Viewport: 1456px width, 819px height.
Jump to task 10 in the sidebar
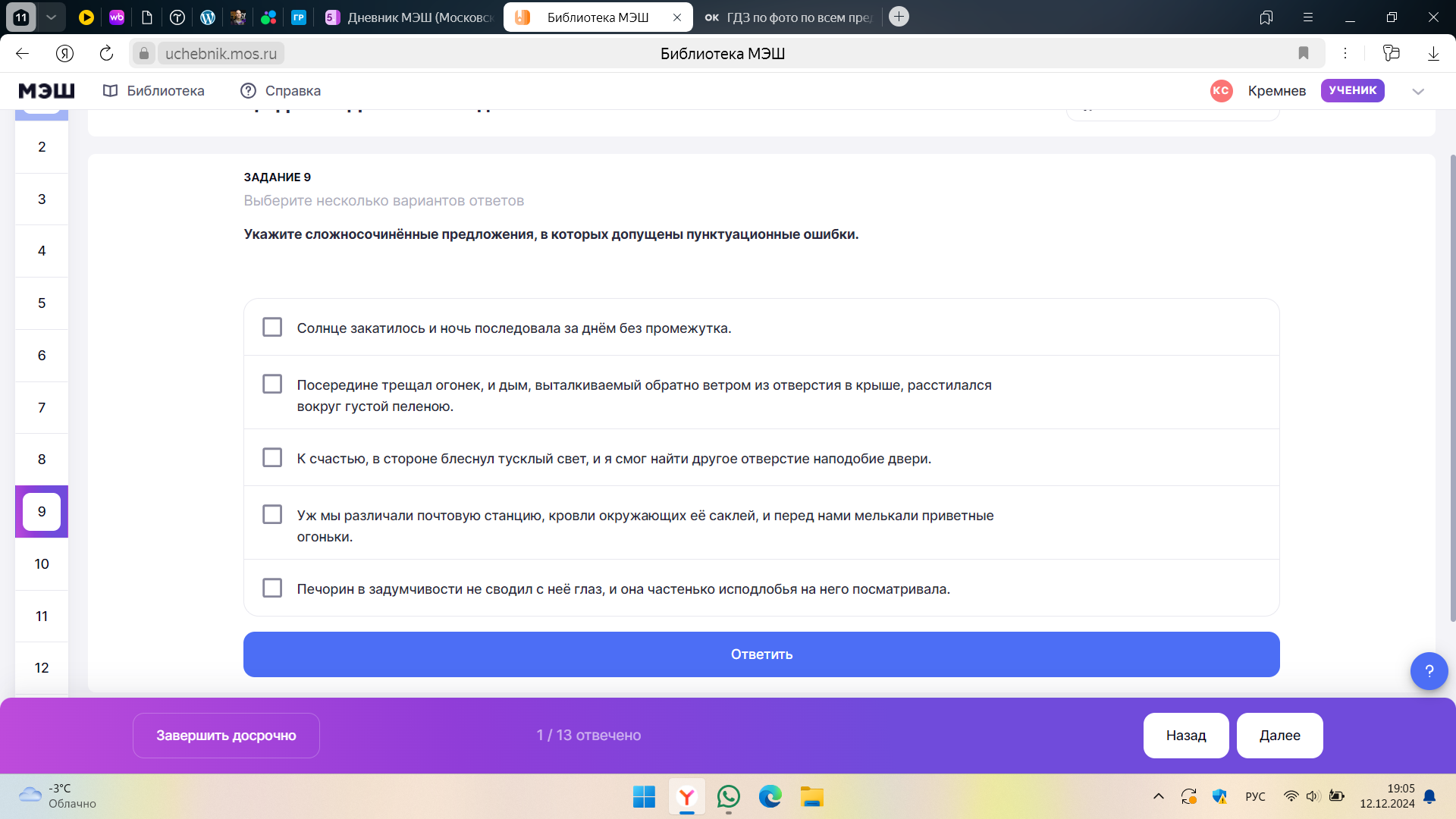click(x=42, y=564)
